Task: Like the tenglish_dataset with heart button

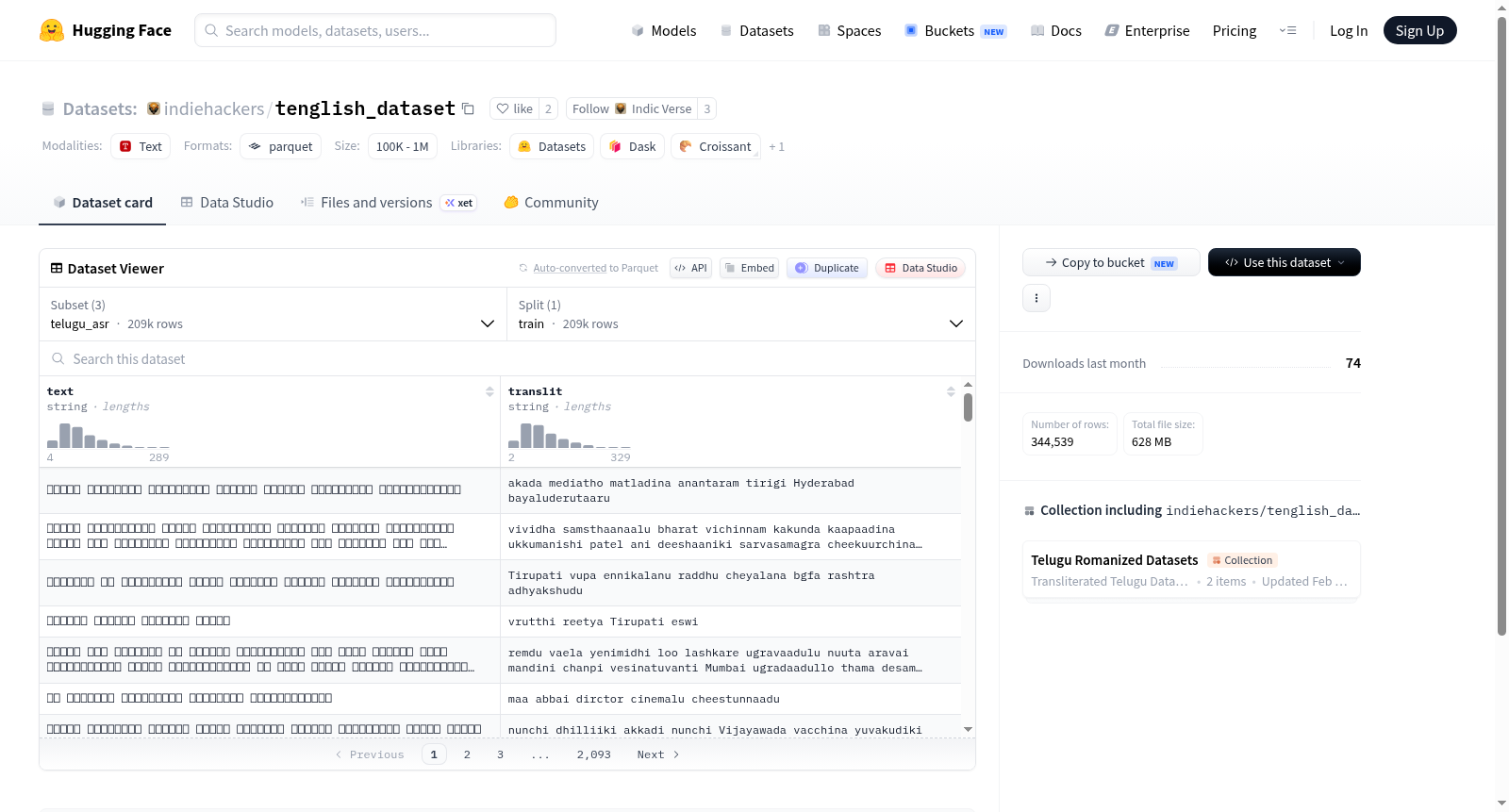Action: 515,108
